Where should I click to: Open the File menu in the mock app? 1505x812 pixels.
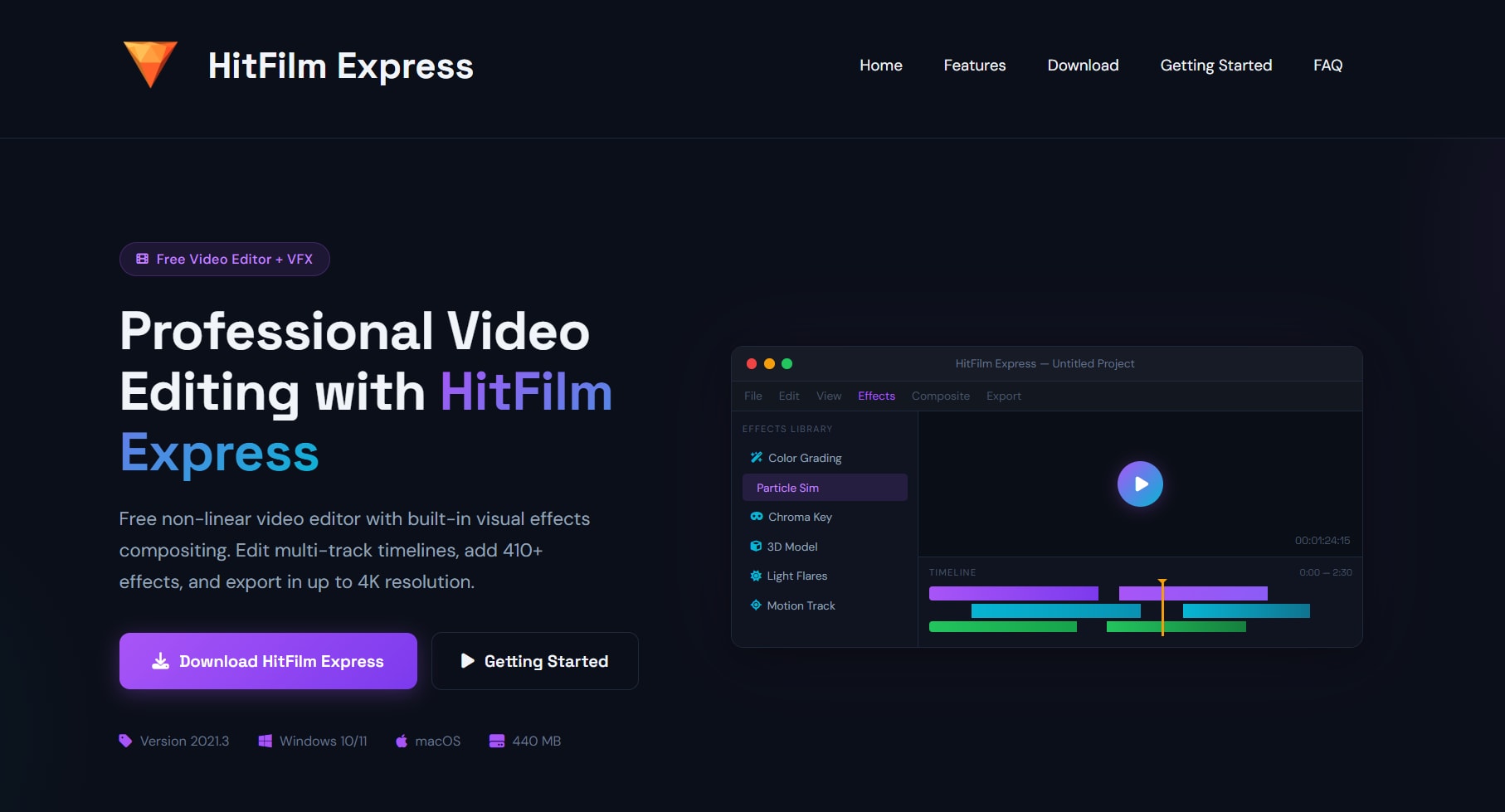[x=753, y=396]
